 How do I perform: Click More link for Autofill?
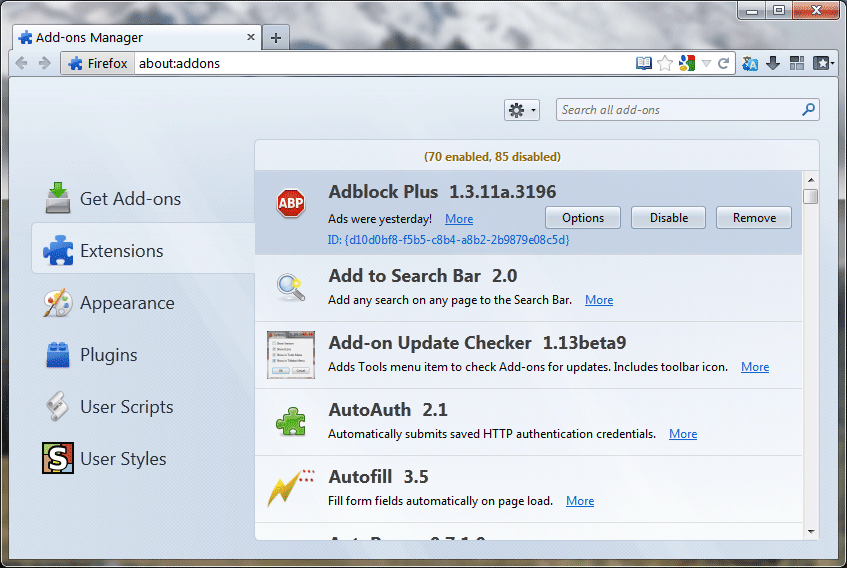click(580, 501)
